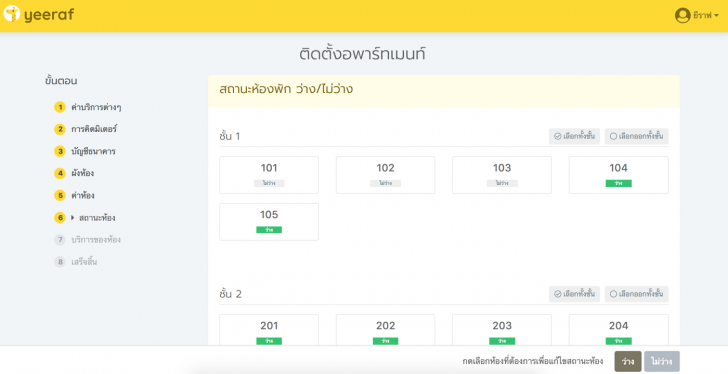Open disabled step 7 บริการของห้อง
The height and width of the screenshot is (374, 728).
tap(96, 240)
